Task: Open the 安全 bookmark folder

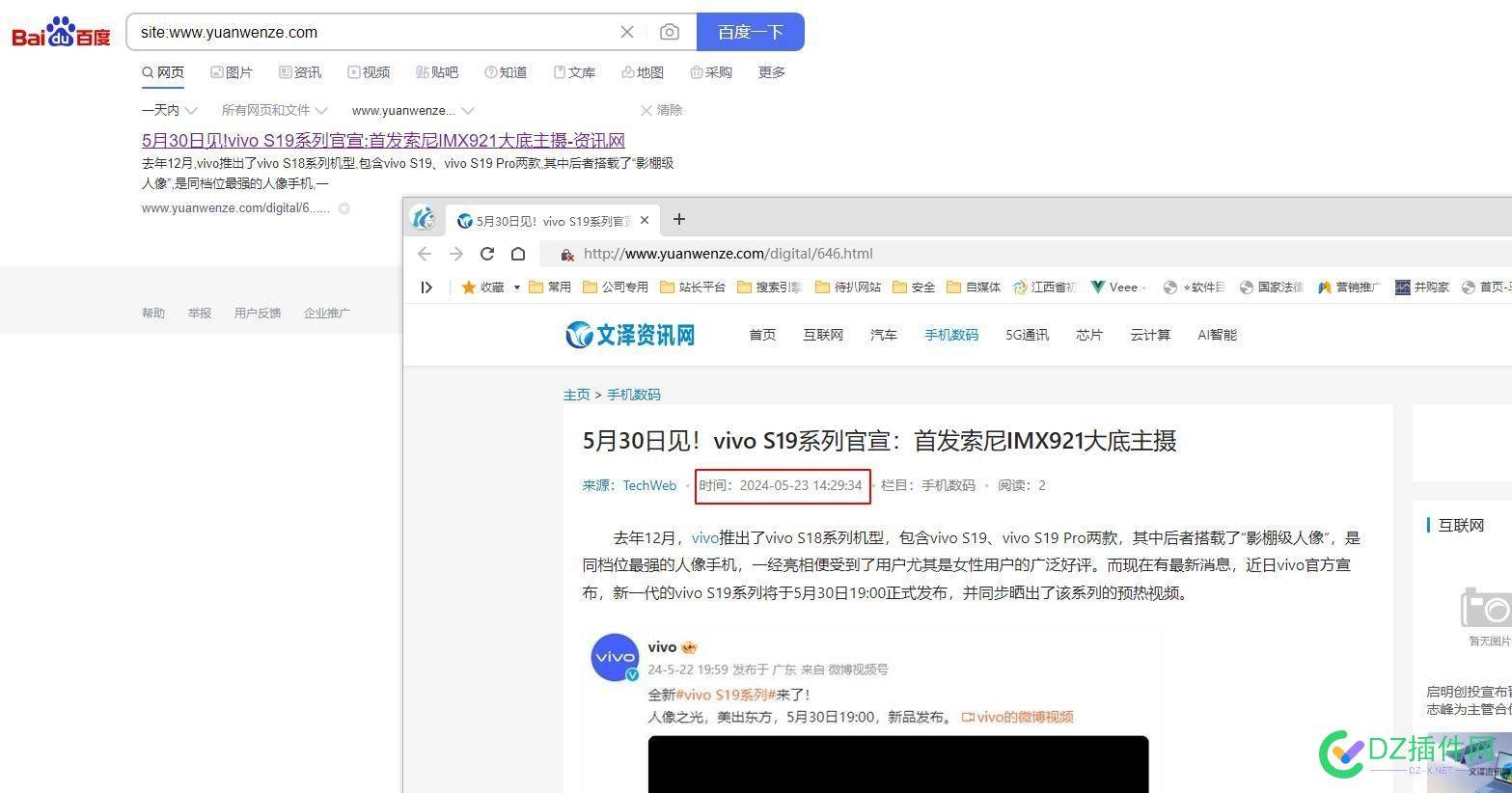Action: 914,287
